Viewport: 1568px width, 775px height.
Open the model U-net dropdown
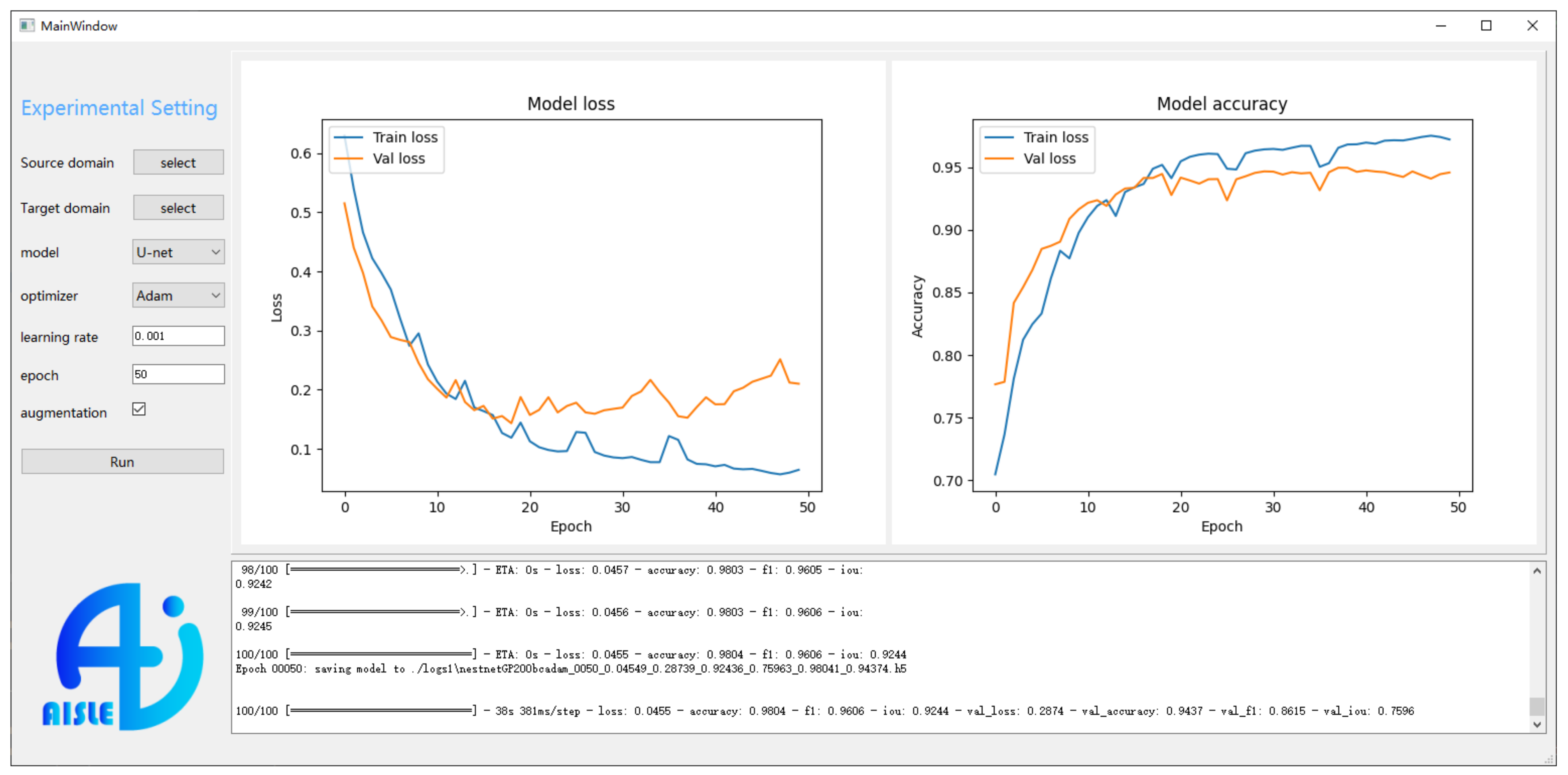(178, 252)
